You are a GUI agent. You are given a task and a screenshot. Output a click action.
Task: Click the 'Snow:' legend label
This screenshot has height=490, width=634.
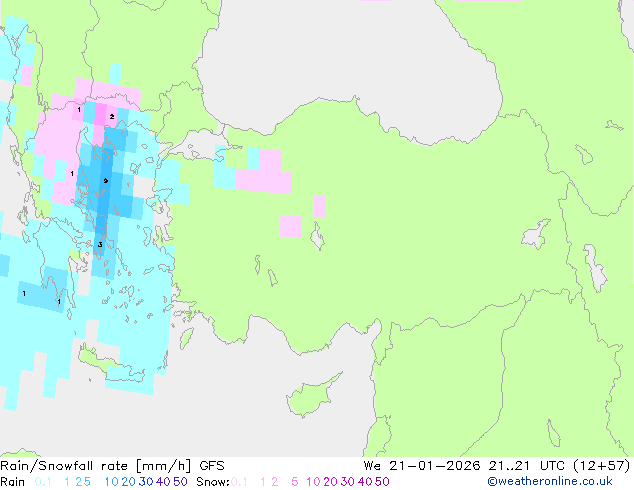coord(213,482)
